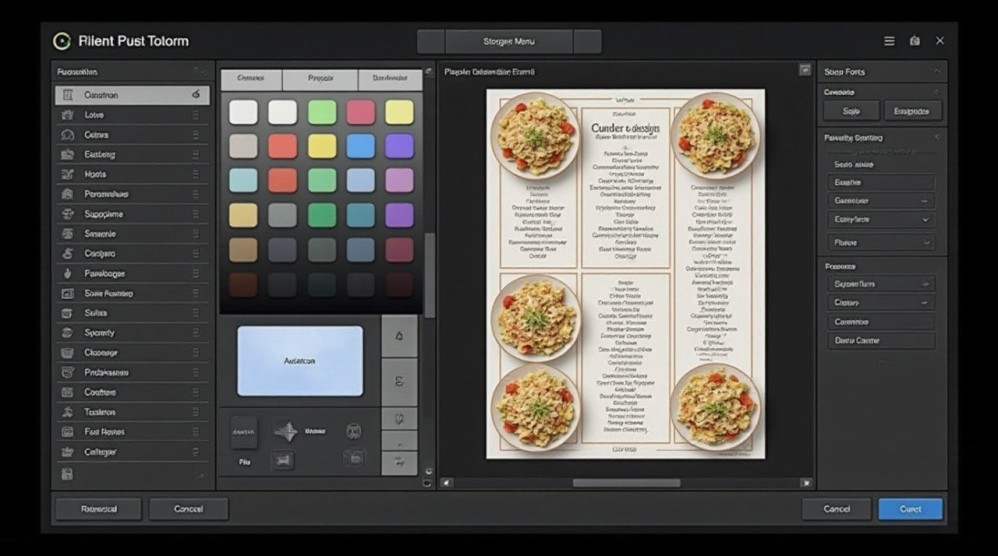Collapse the Sbep Forts panel header
Image resolution: width=998 pixels, height=556 pixels.
click(x=936, y=72)
